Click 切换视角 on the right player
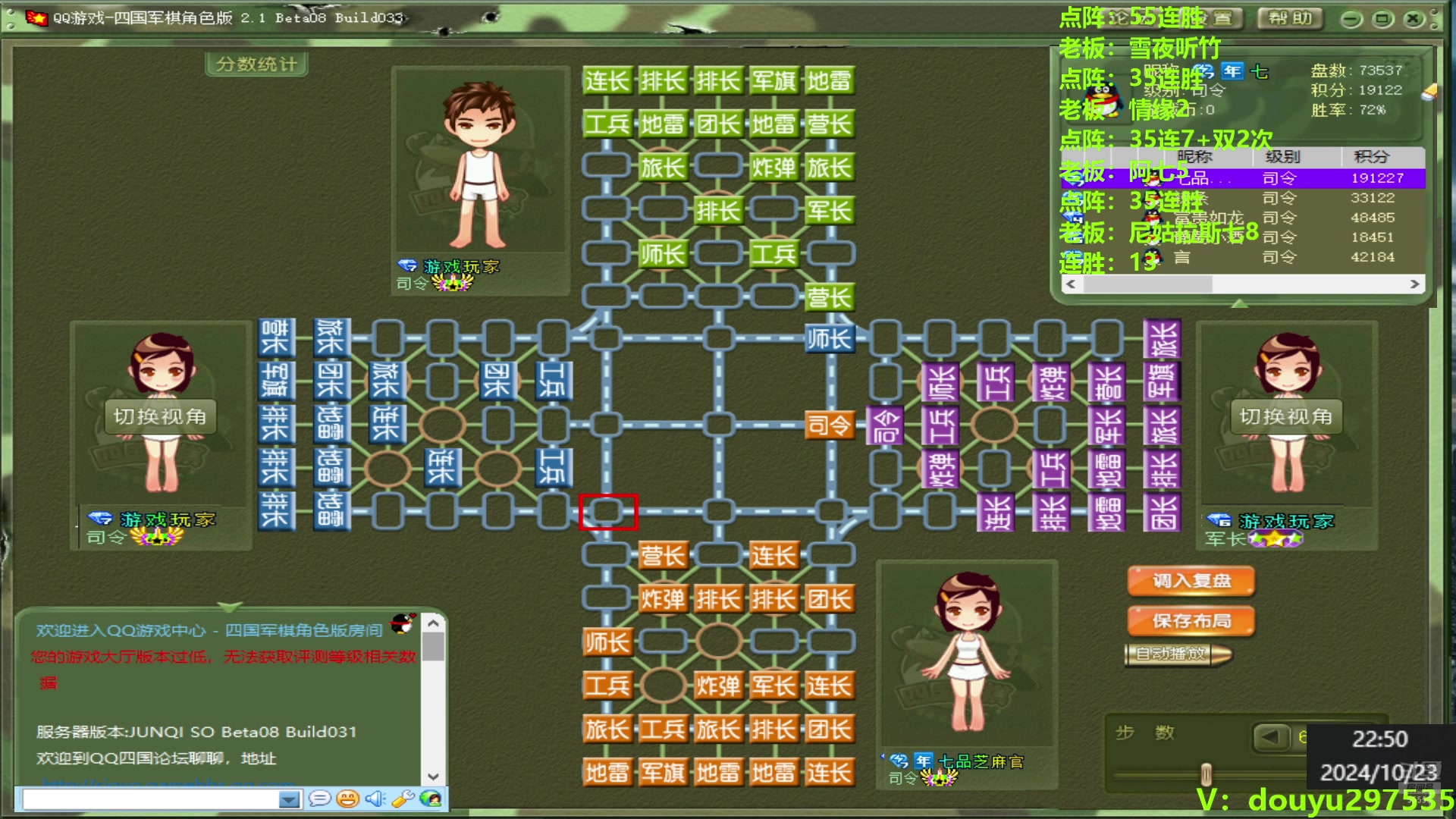This screenshot has height=819, width=1456. 1286,416
